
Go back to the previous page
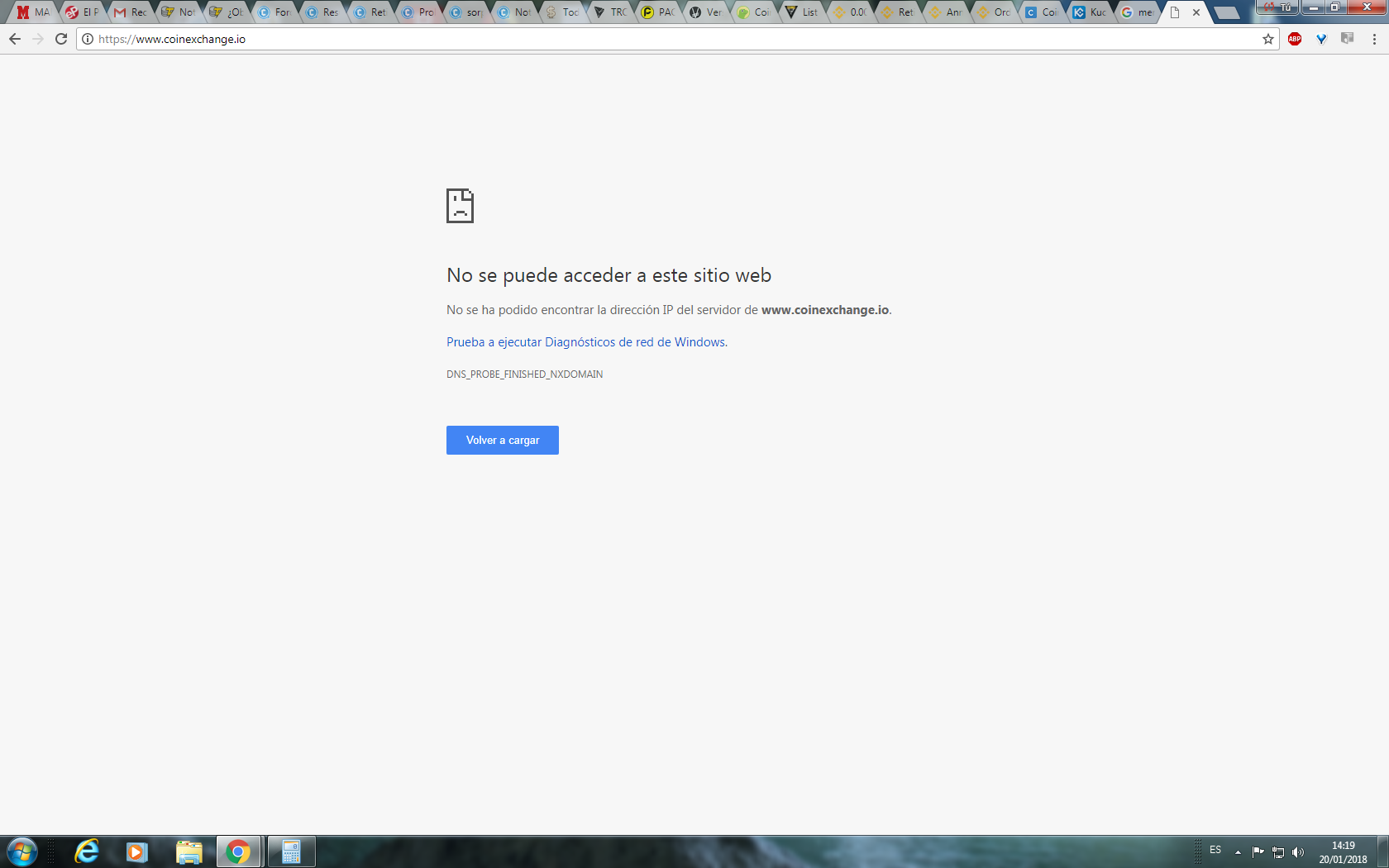coord(15,39)
